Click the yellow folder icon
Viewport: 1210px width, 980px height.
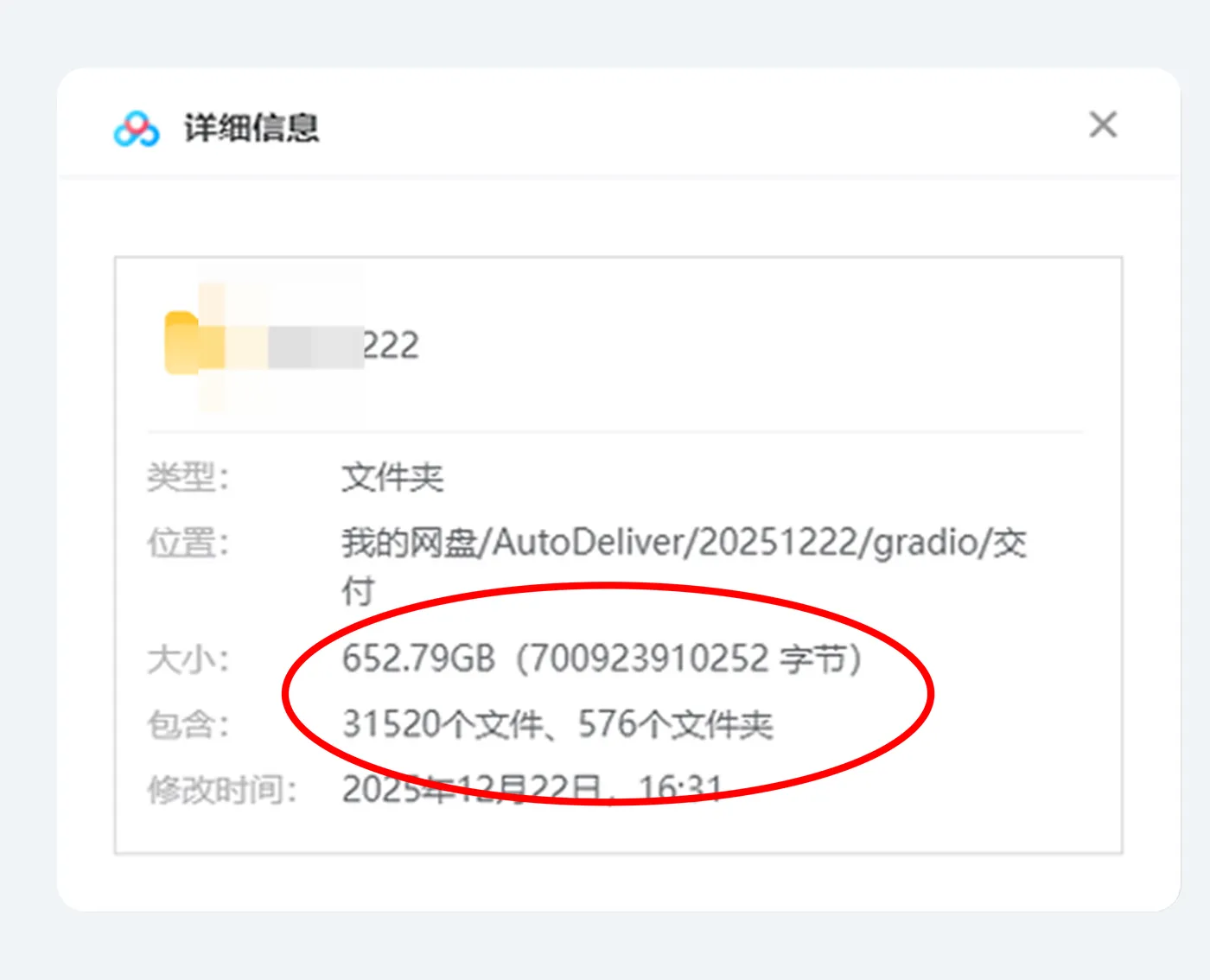181,342
